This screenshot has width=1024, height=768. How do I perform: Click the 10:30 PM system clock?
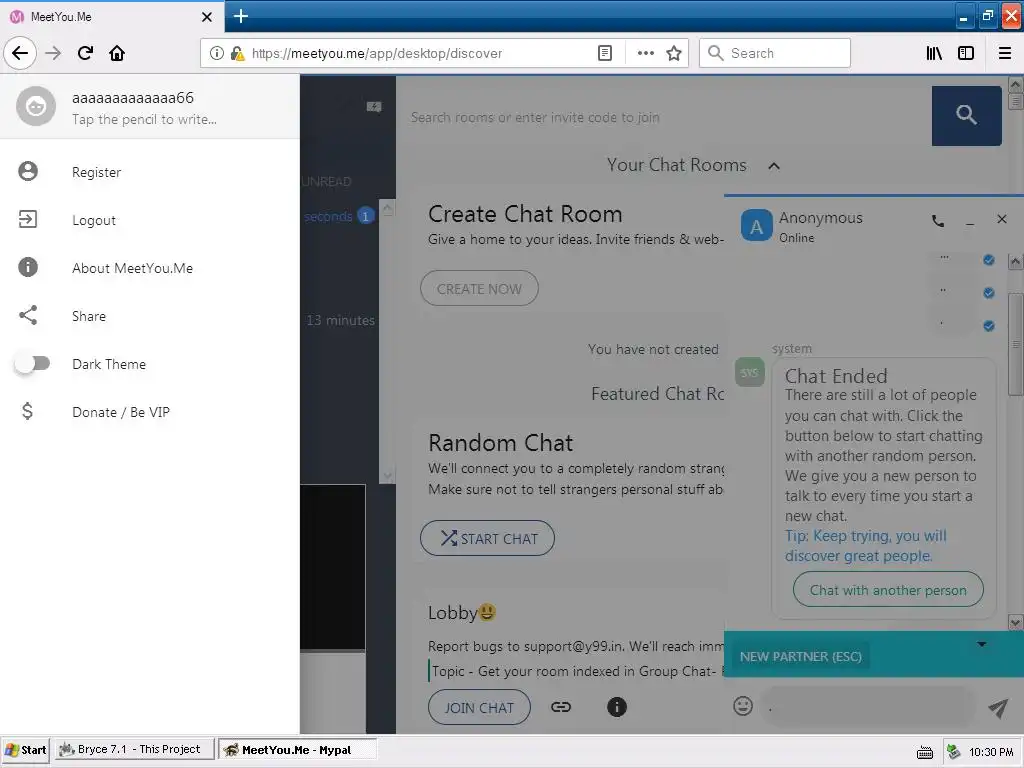[991, 752]
